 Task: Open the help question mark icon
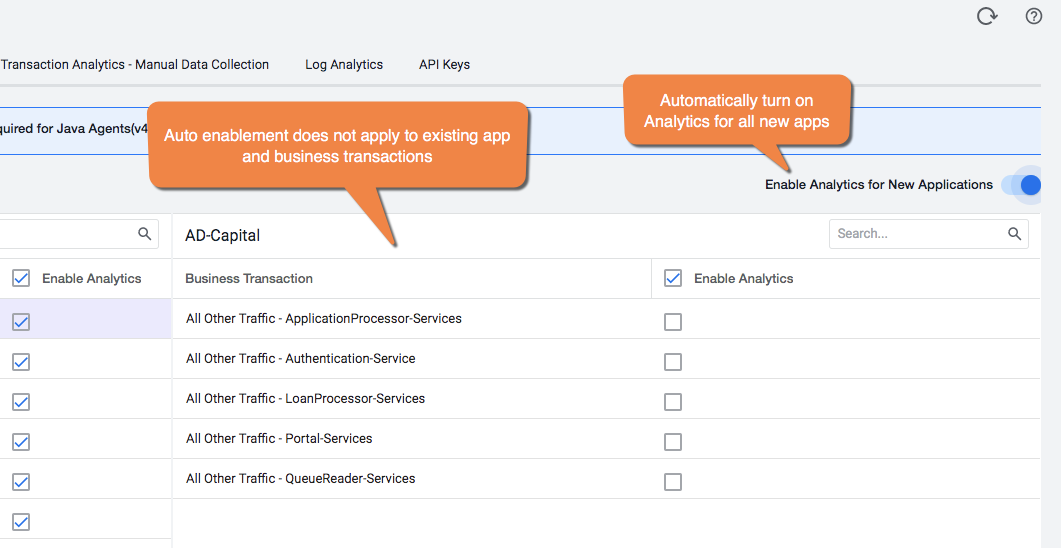[1033, 16]
